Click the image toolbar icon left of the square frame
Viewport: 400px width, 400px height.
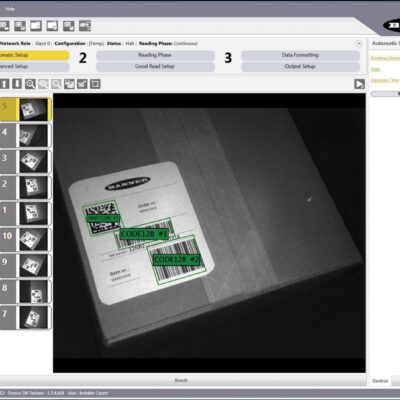82,84
